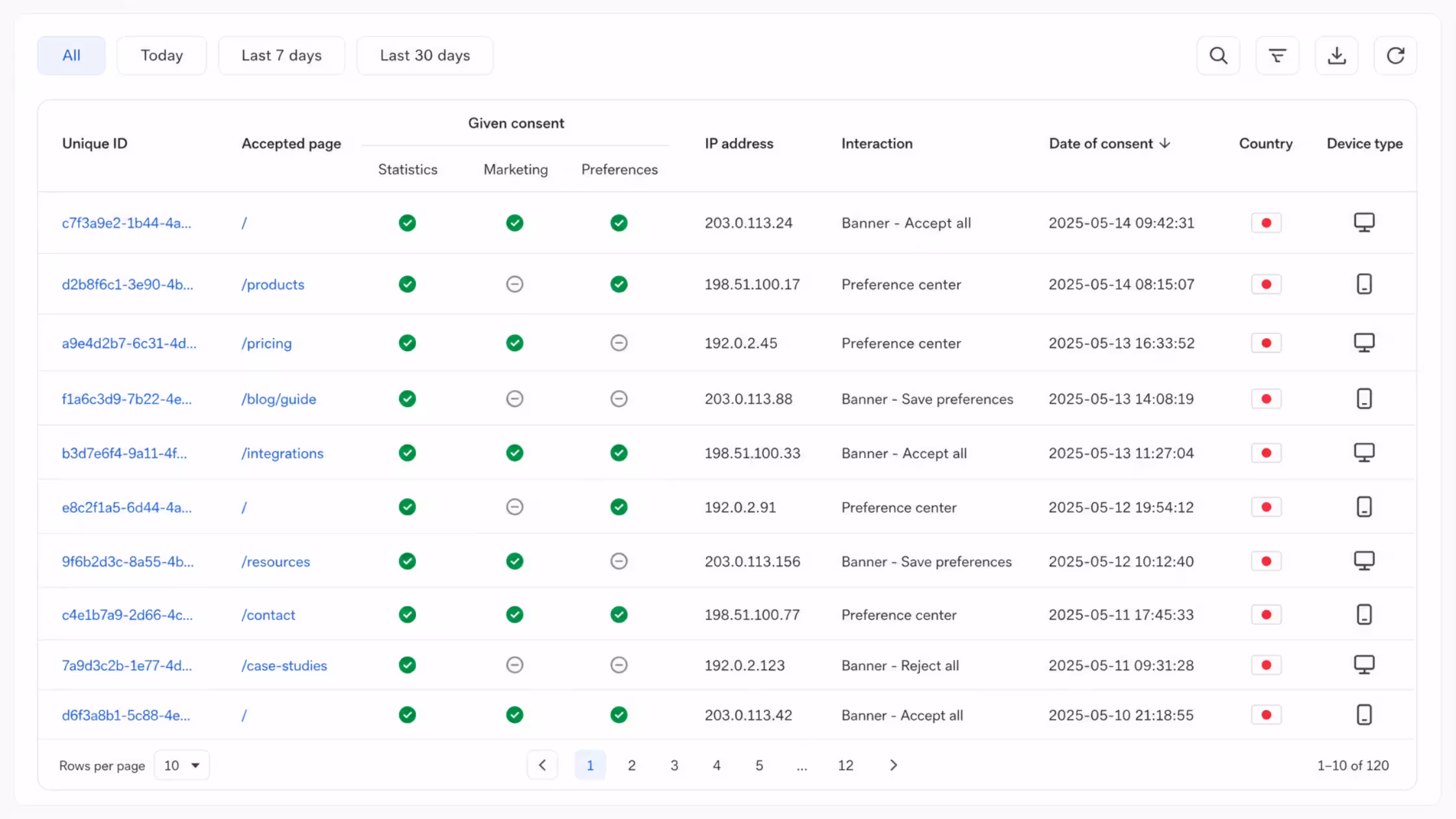Click Preferences green check in c7f3a9e2 row
This screenshot has height=819, width=1456.
point(619,223)
